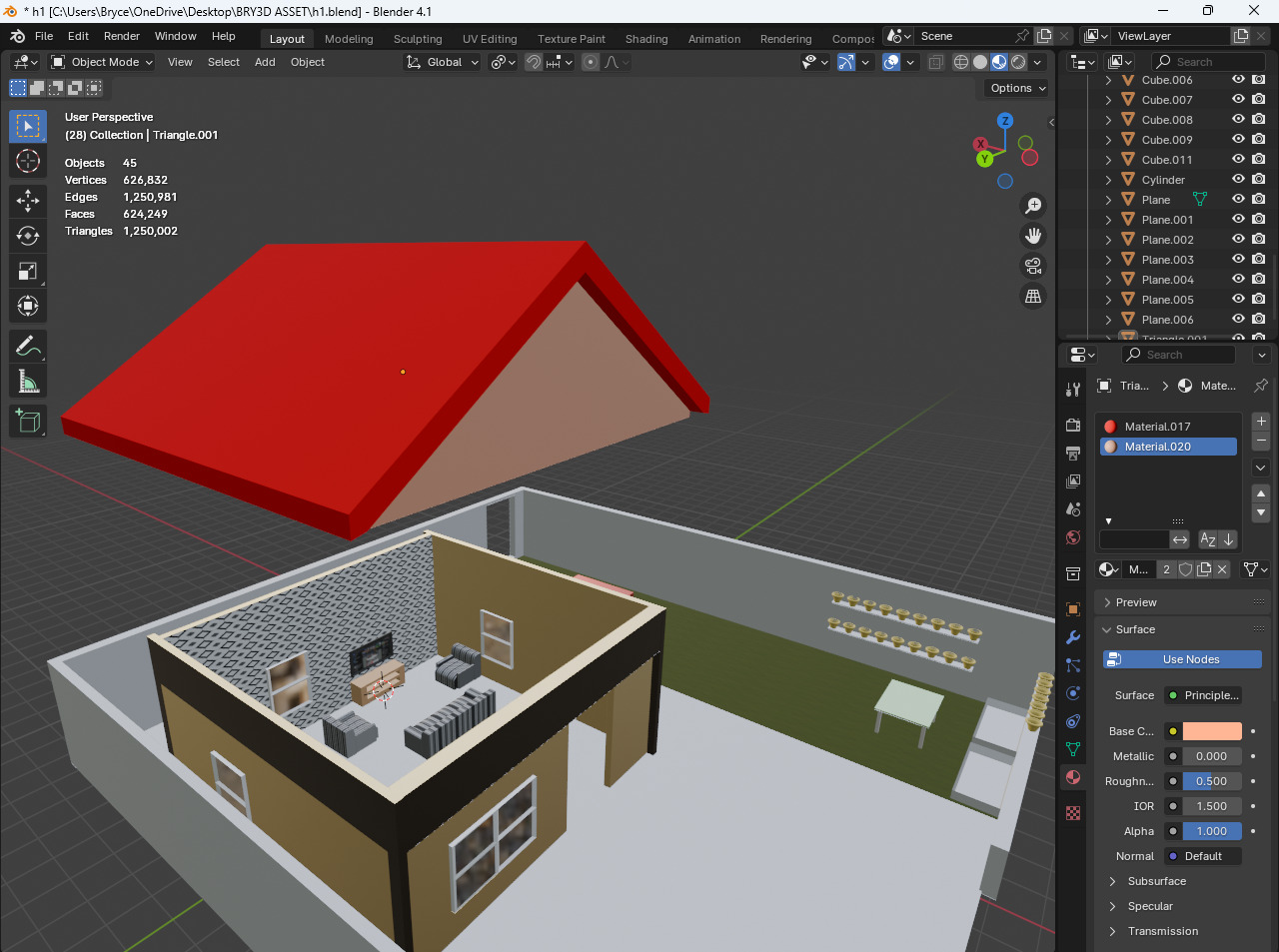
Task: Click the Use Nodes button
Action: (1182, 659)
